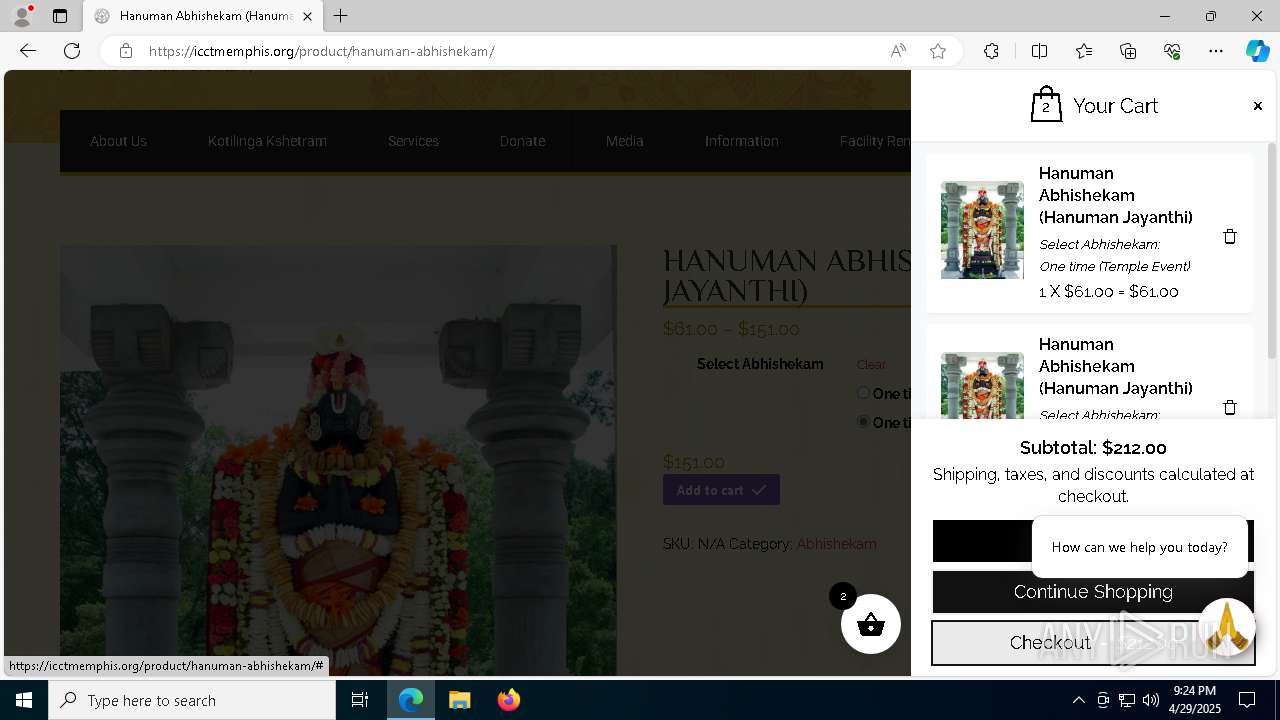This screenshot has height=720, width=1280.
Task: Proceed with Checkout button
Action: 1093,642
